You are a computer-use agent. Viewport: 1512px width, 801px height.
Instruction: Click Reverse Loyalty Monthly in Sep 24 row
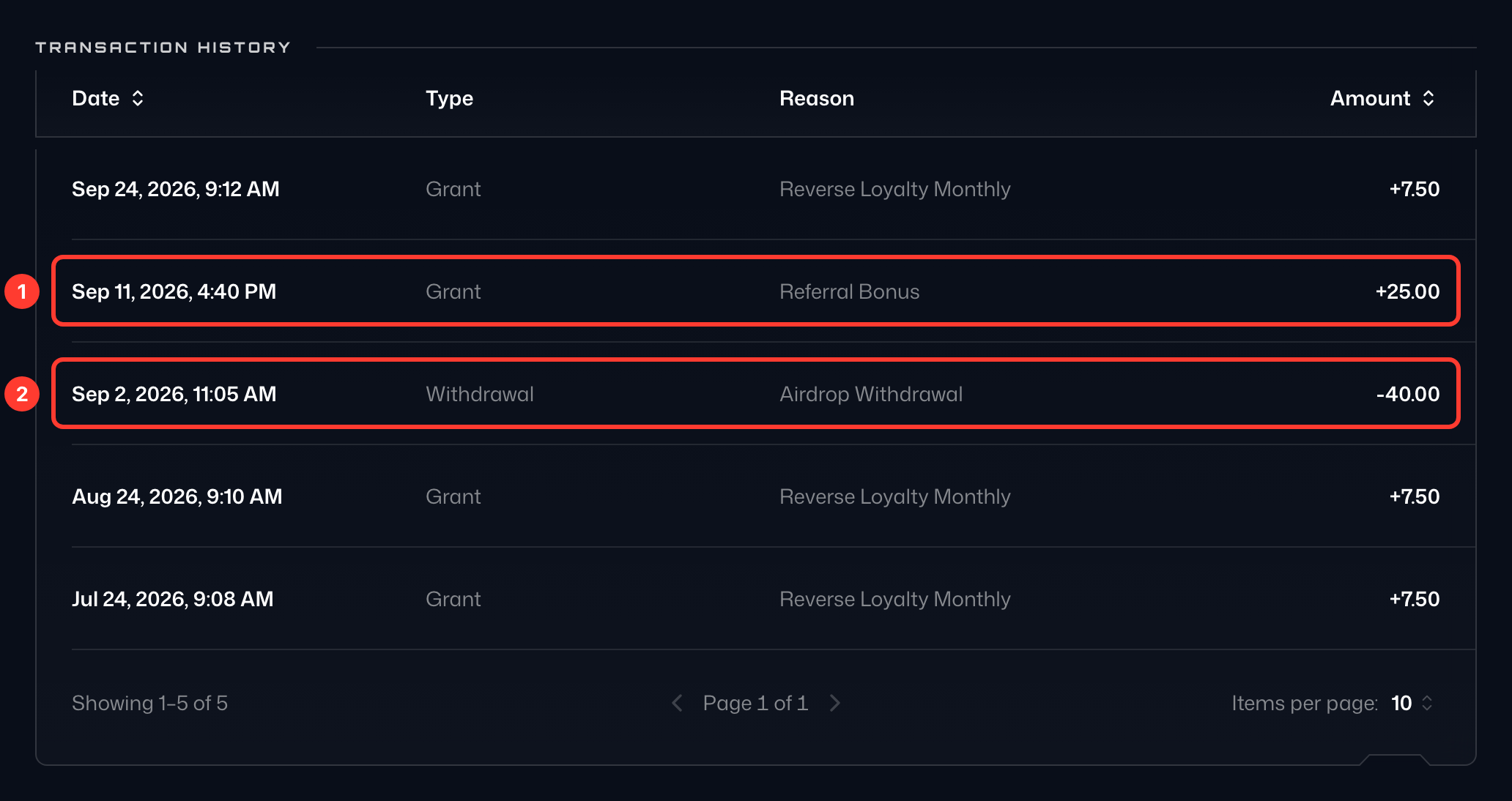894,189
